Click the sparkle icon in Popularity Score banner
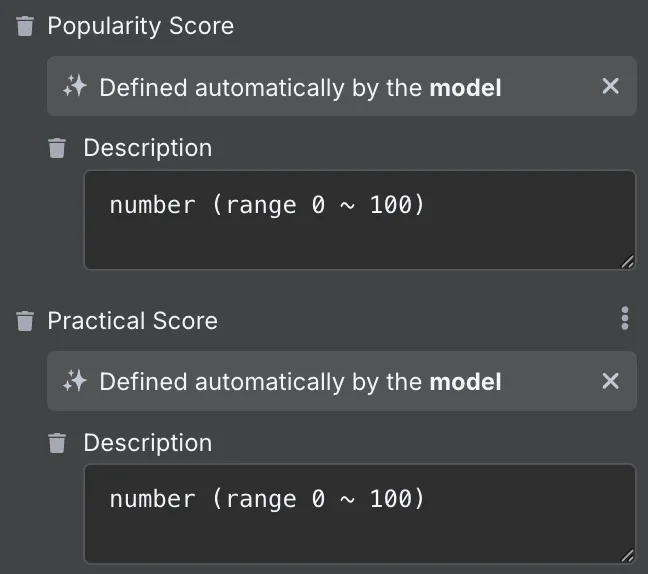The image size is (648, 574). coord(75,86)
